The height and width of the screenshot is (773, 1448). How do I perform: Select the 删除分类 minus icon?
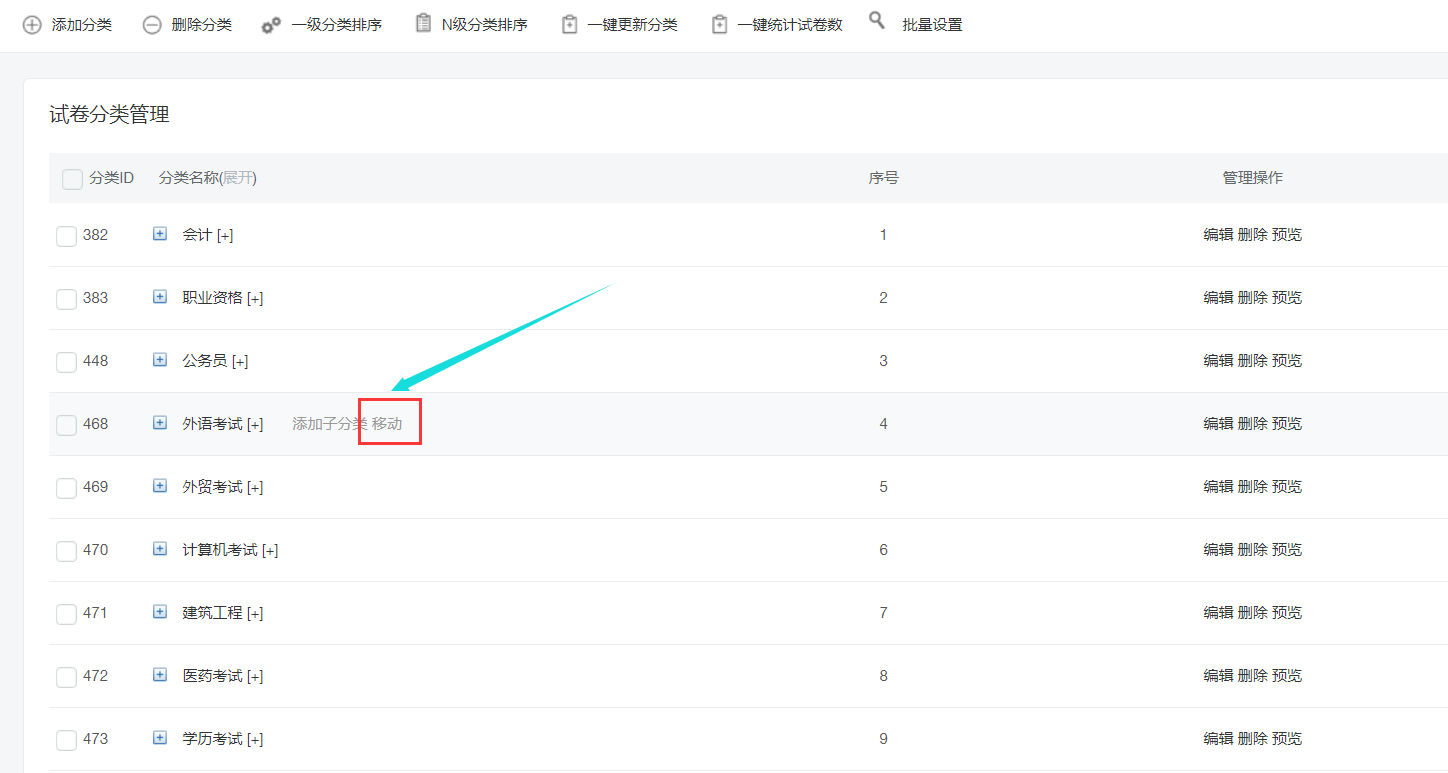coord(151,24)
